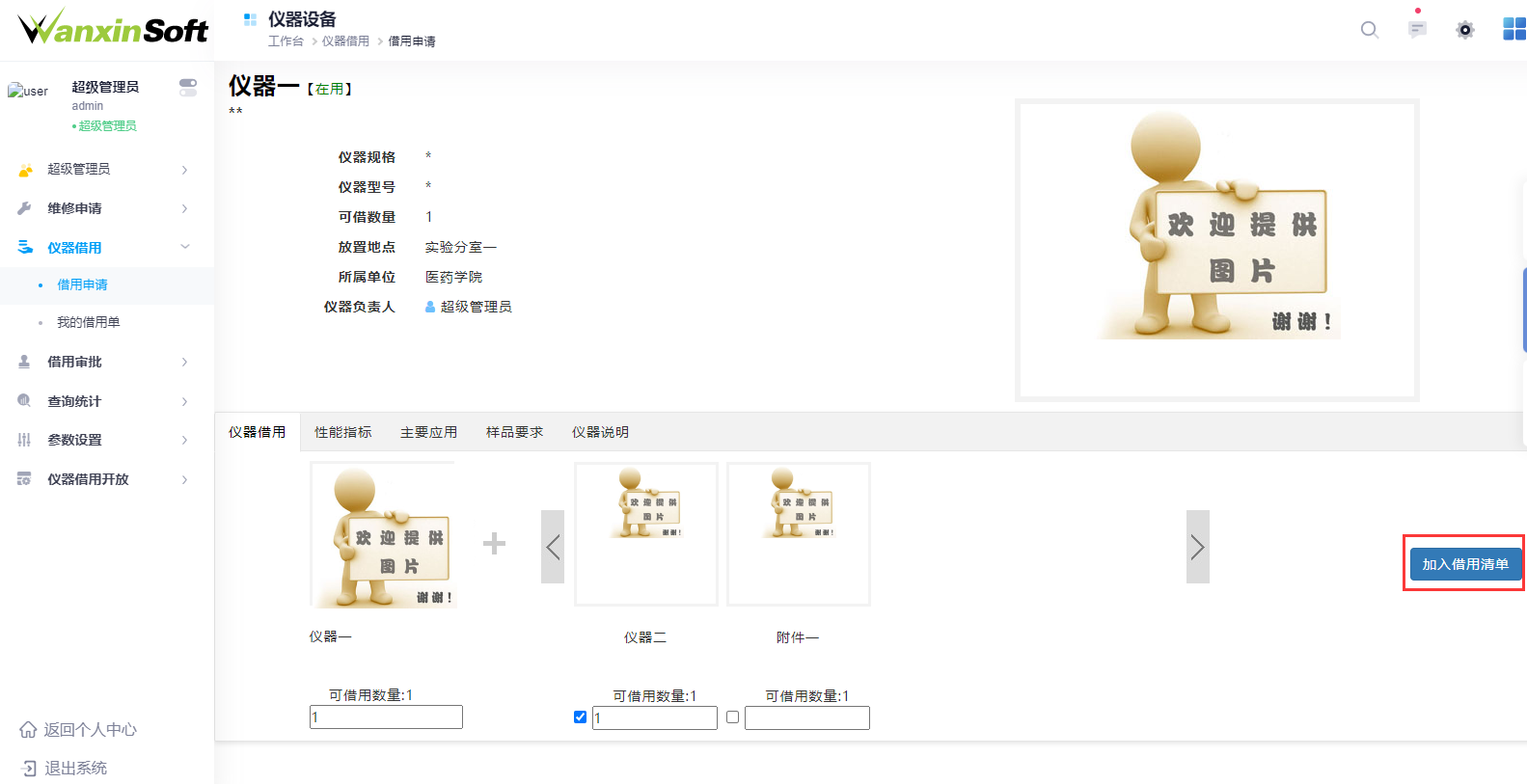The width and height of the screenshot is (1527, 784).
Task: Switch to the 仪器说明 tab
Action: [600, 432]
